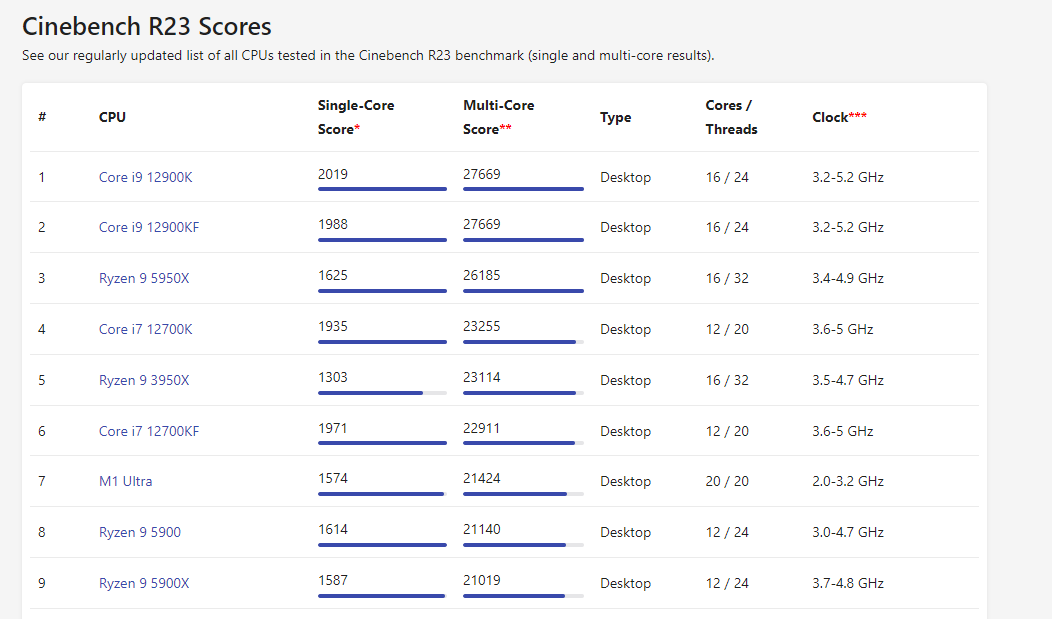
Task: Click the Ryzen 9 5950X link
Action: pyautogui.click(x=143, y=278)
